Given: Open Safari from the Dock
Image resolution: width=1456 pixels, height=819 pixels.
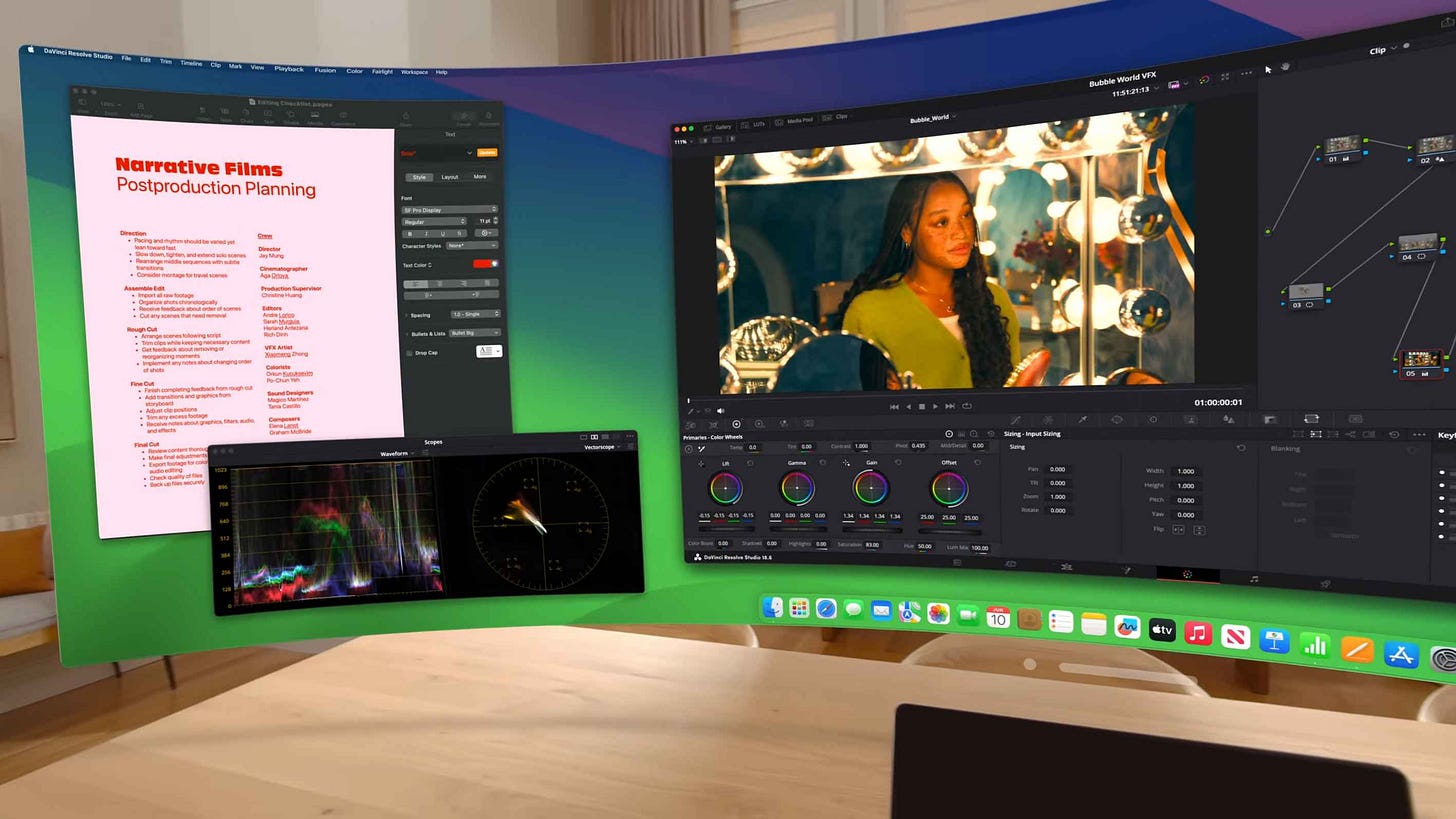Looking at the screenshot, I should click(x=826, y=609).
